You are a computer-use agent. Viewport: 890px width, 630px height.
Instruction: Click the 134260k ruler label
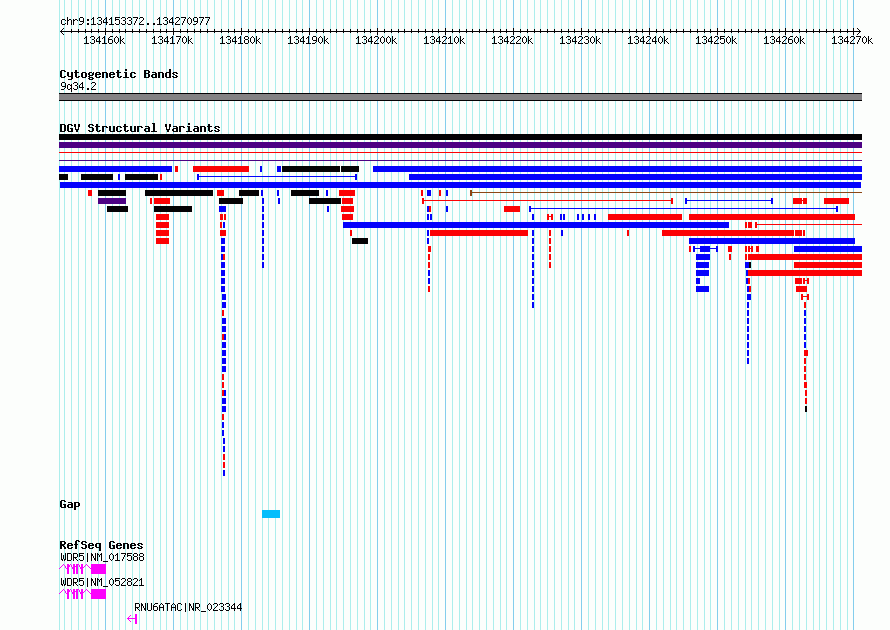(784, 41)
